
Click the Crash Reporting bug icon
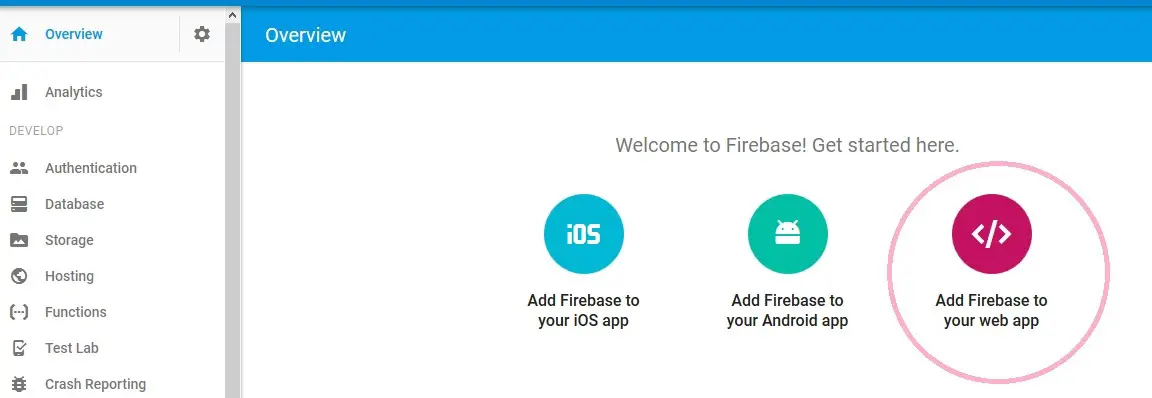tap(19, 384)
